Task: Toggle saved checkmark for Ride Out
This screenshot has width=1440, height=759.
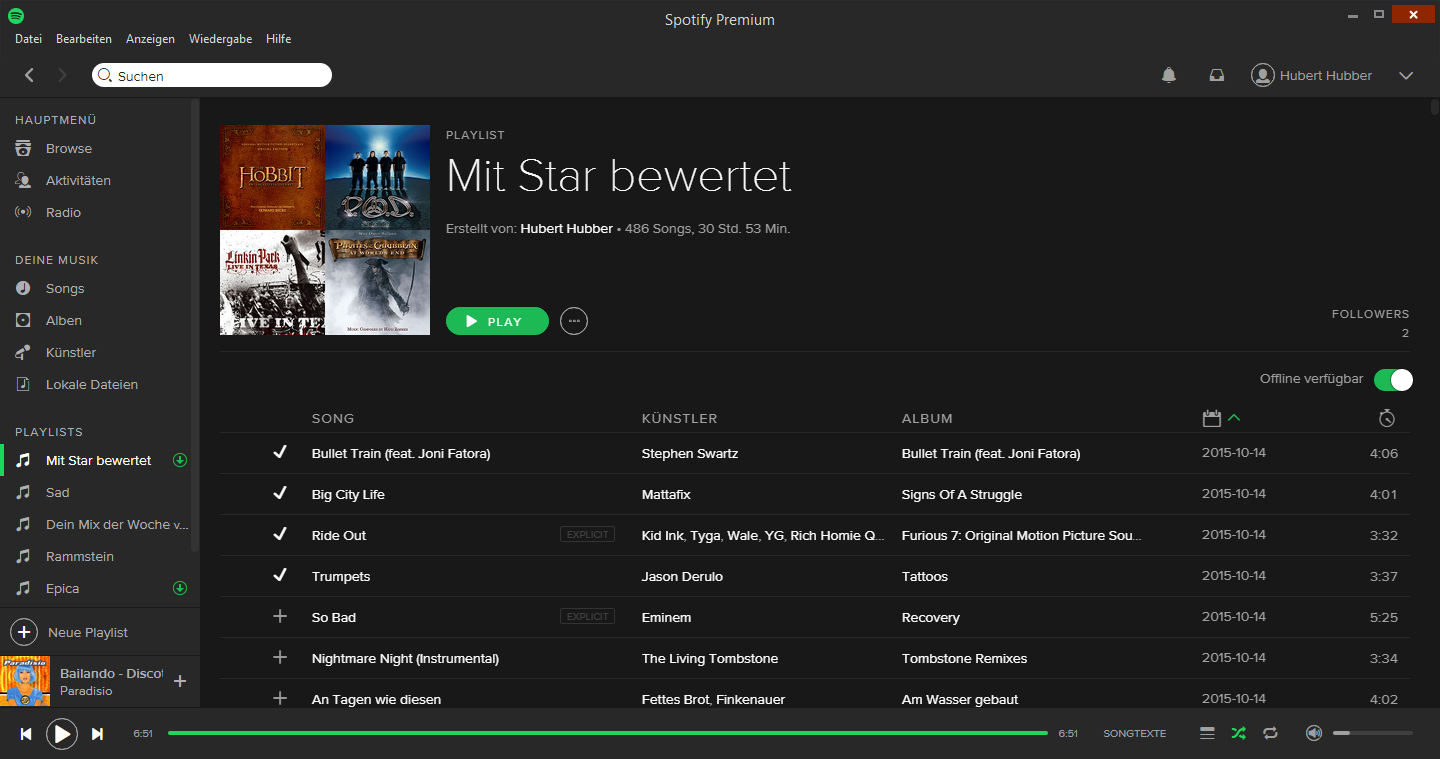Action: (x=280, y=535)
